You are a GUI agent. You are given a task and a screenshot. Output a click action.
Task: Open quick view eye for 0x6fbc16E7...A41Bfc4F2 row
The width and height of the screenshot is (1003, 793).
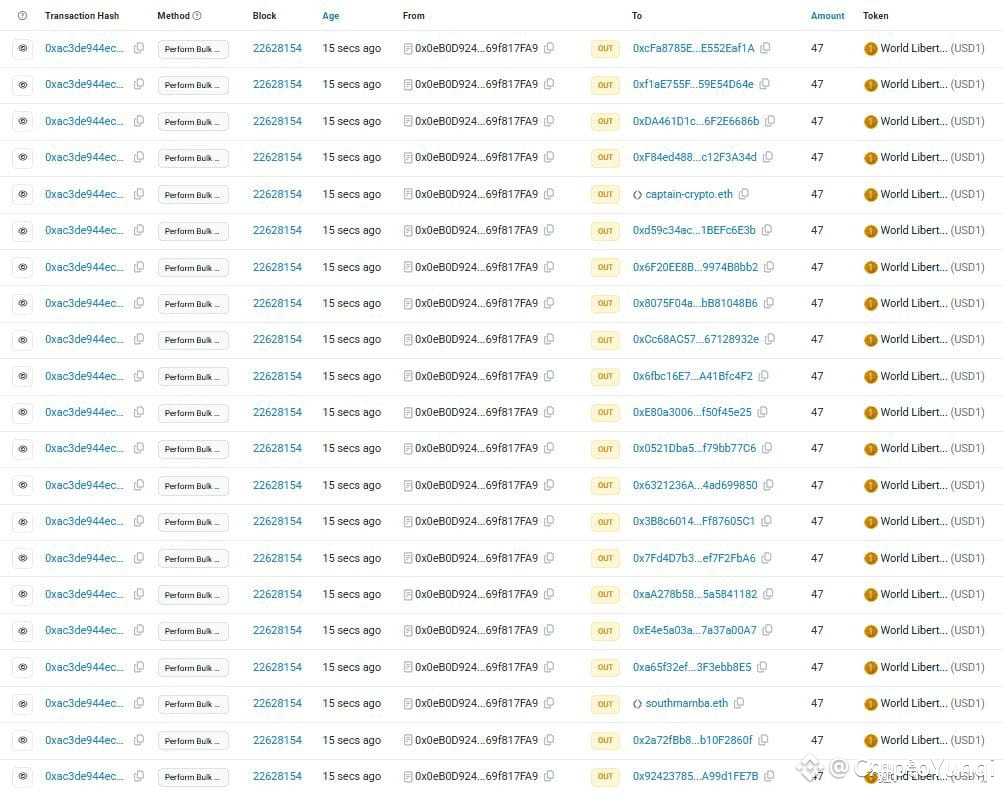coord(22,376)
